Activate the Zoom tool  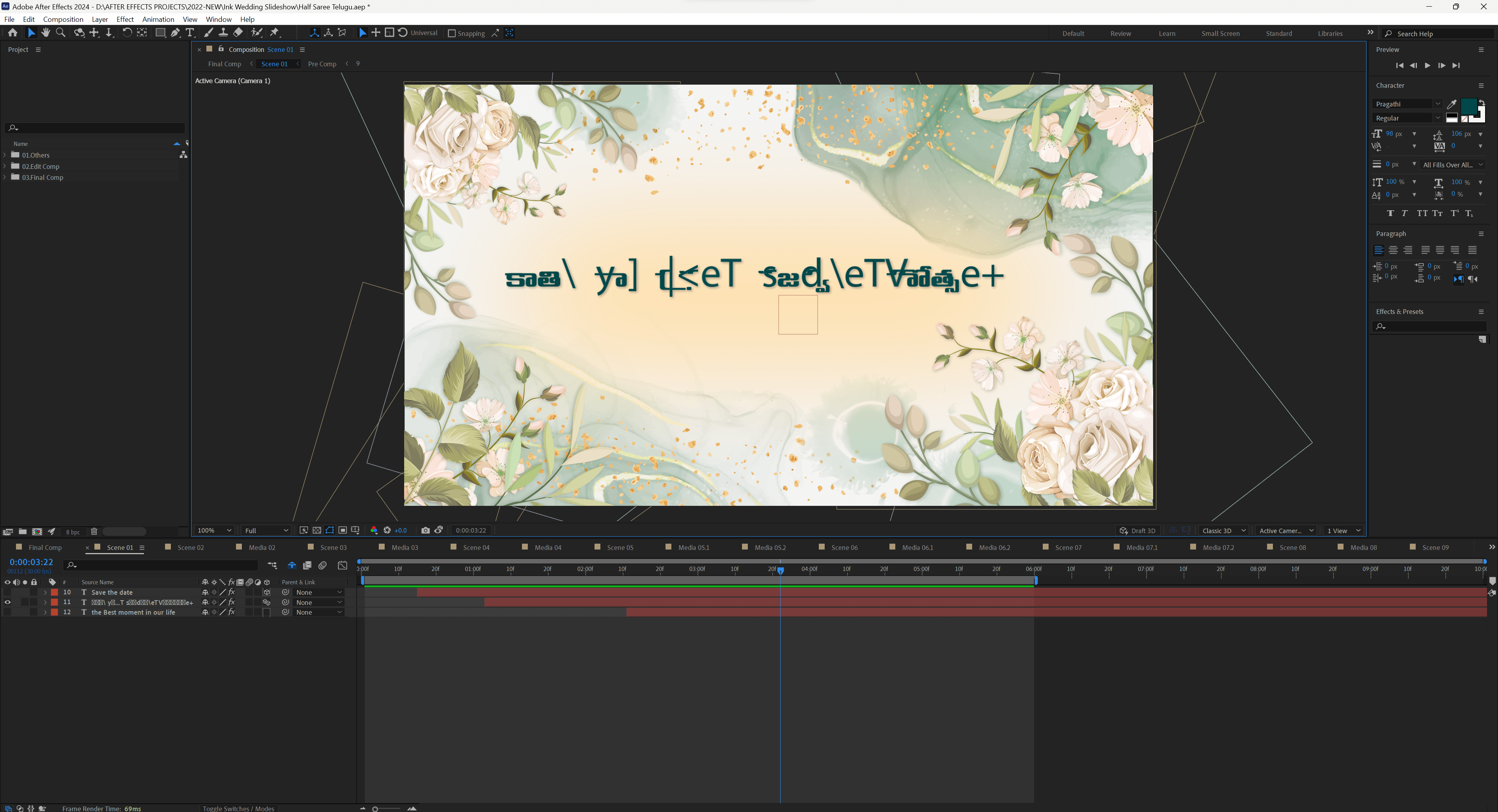pyautogui.click(x=60, y=32)
